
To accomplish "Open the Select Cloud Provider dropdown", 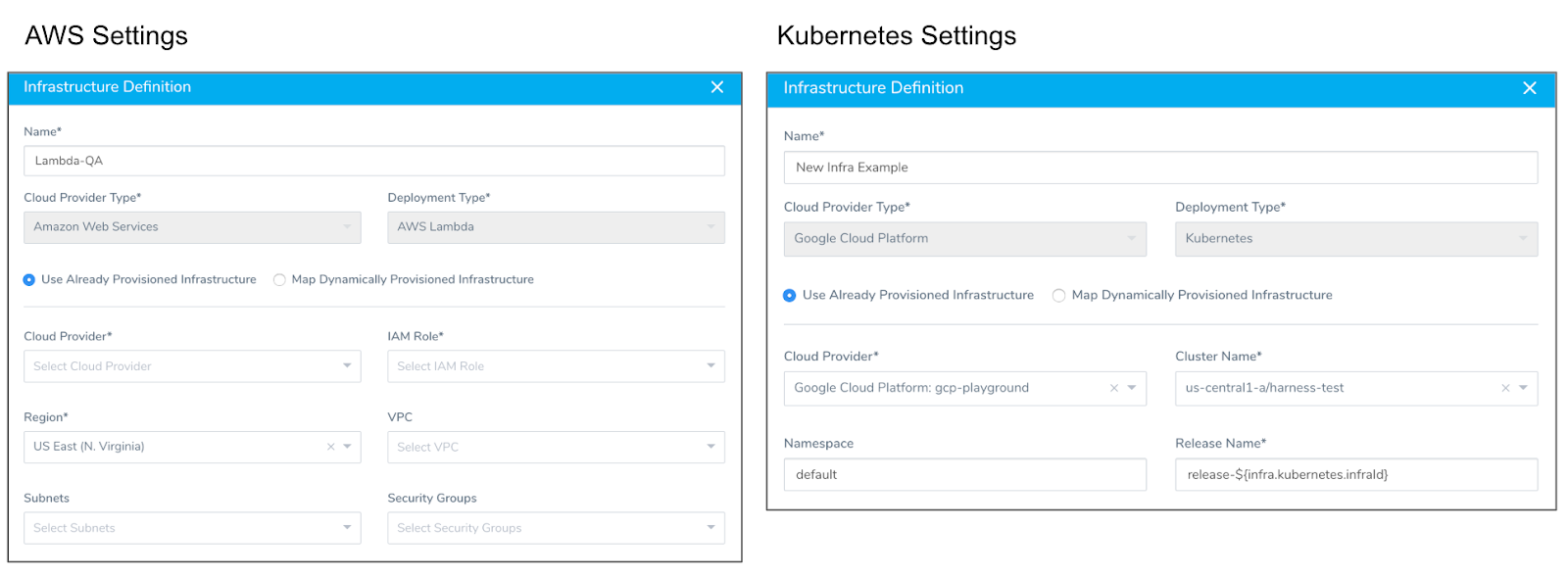I will coord(192,366).
